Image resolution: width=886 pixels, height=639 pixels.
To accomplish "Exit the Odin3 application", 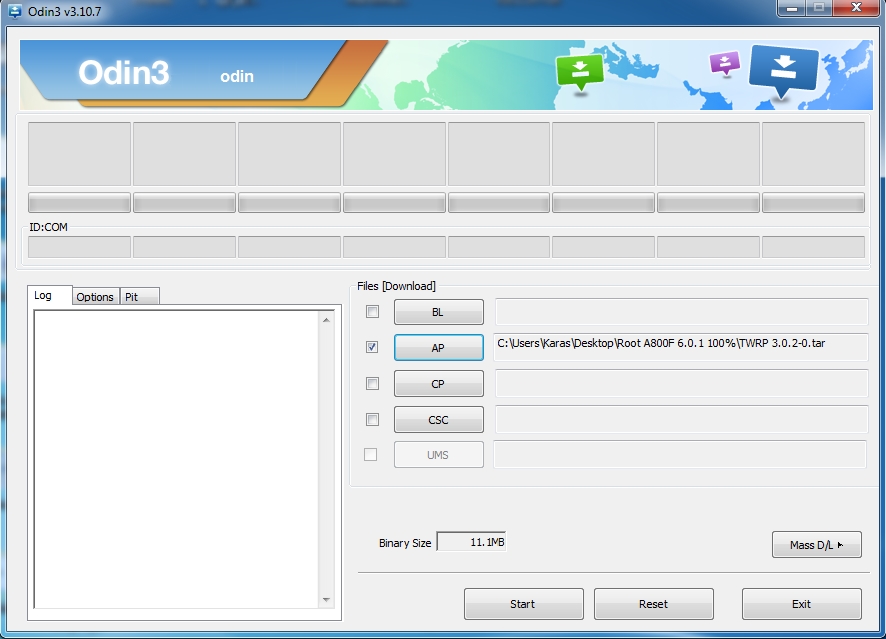I will [802, 604].
